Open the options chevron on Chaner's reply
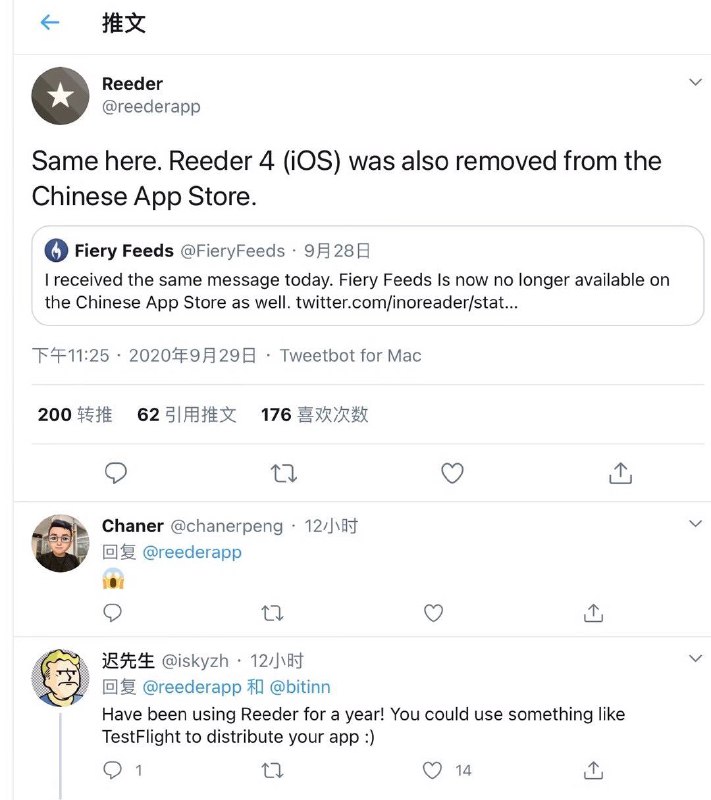The width and height of the screenshot is (711, 800). pyautogui.click(x=695, y=522)
